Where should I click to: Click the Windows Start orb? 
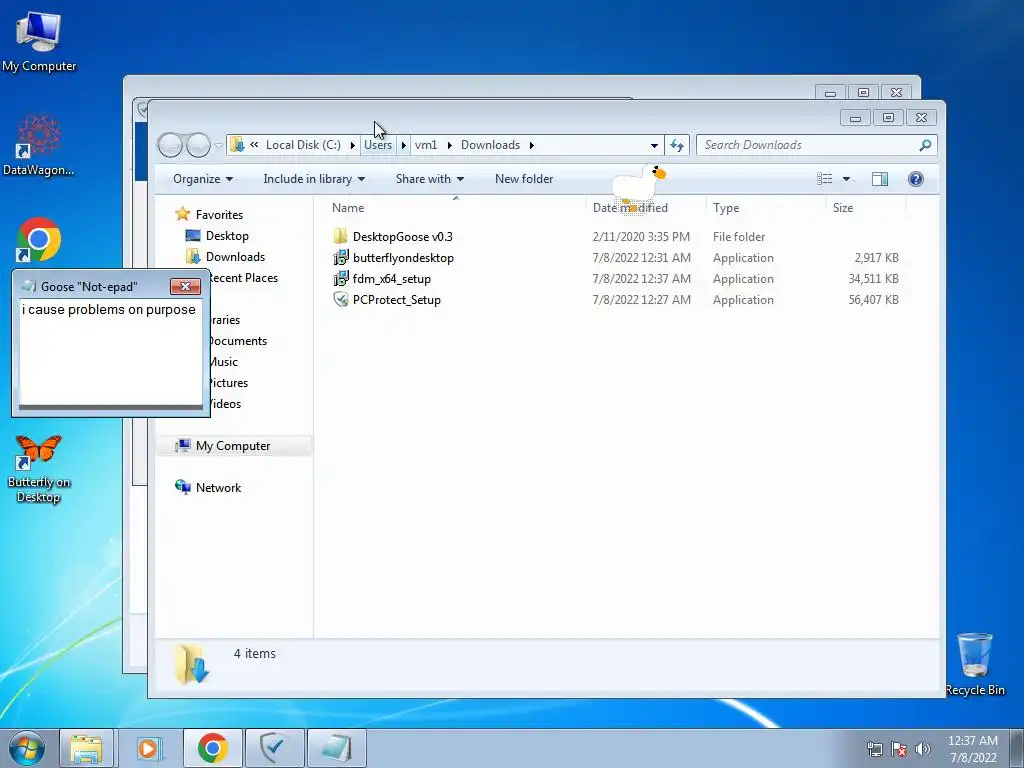tap(27, 748)
